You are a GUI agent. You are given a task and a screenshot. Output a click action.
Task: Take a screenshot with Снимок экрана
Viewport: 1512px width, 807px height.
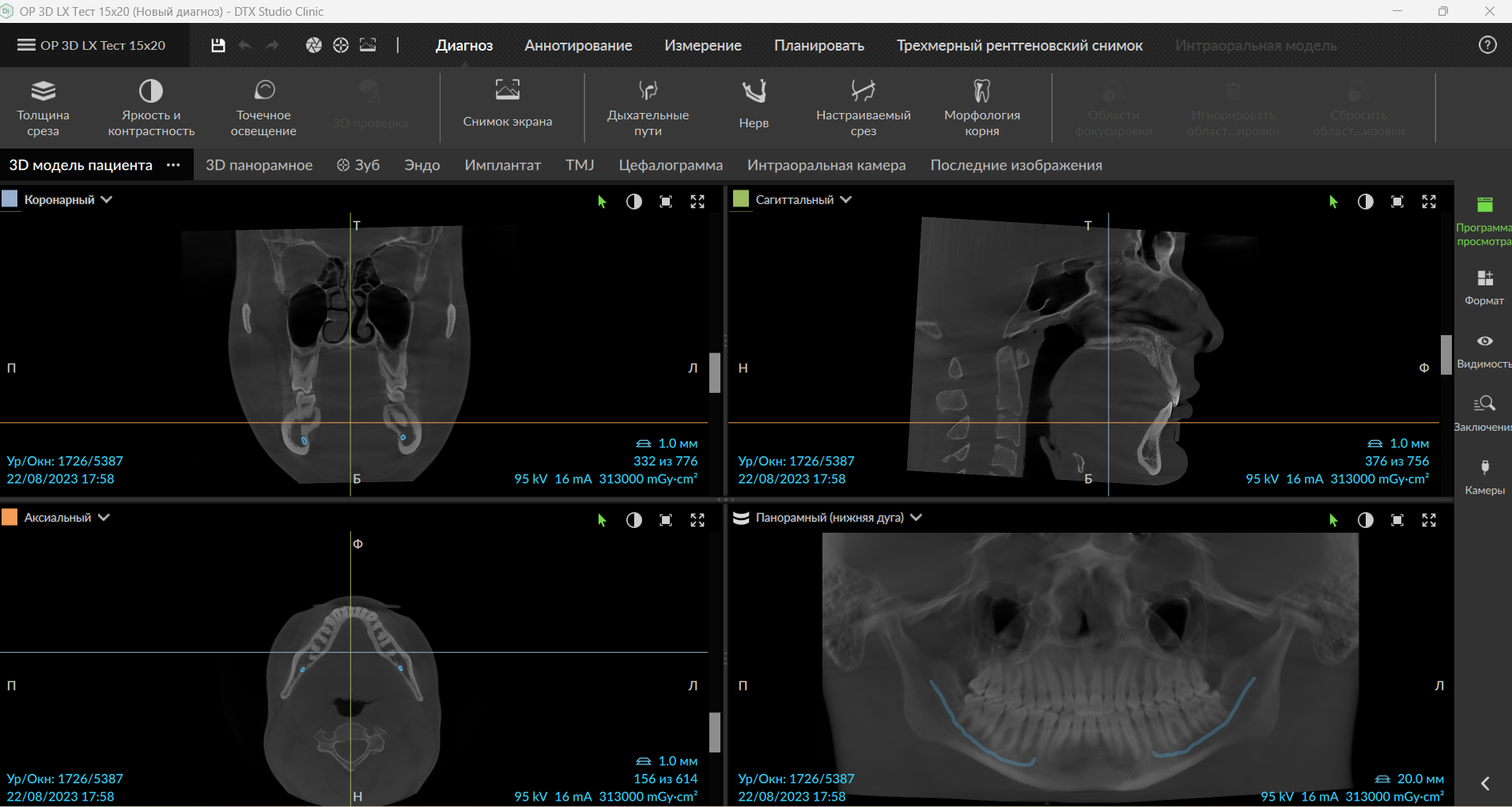507,104
